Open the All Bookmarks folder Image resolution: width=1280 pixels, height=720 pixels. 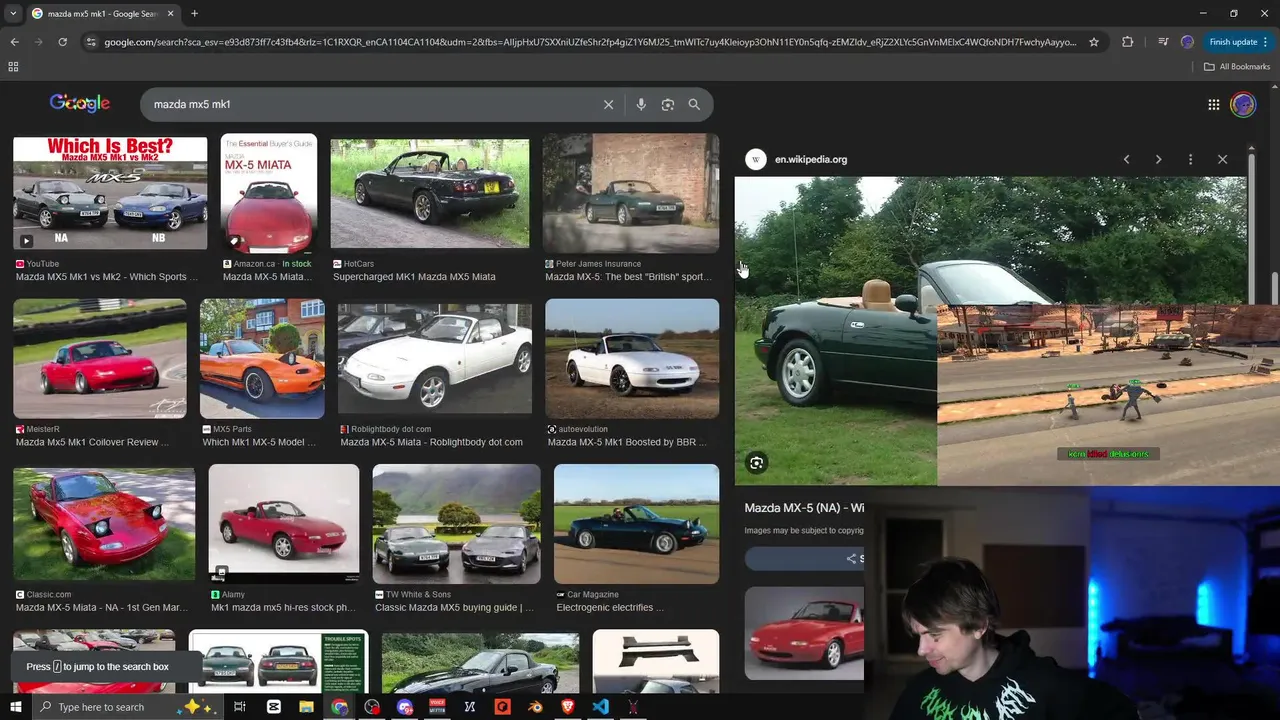(x=1237, y=66)
